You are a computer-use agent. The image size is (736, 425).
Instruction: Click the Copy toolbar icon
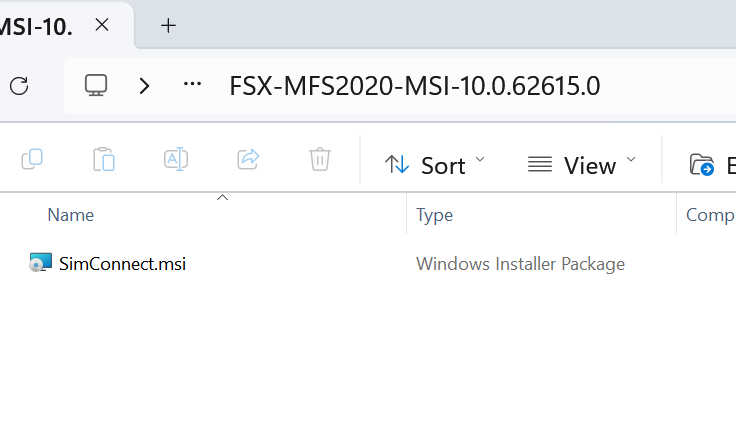click(32, 159)
